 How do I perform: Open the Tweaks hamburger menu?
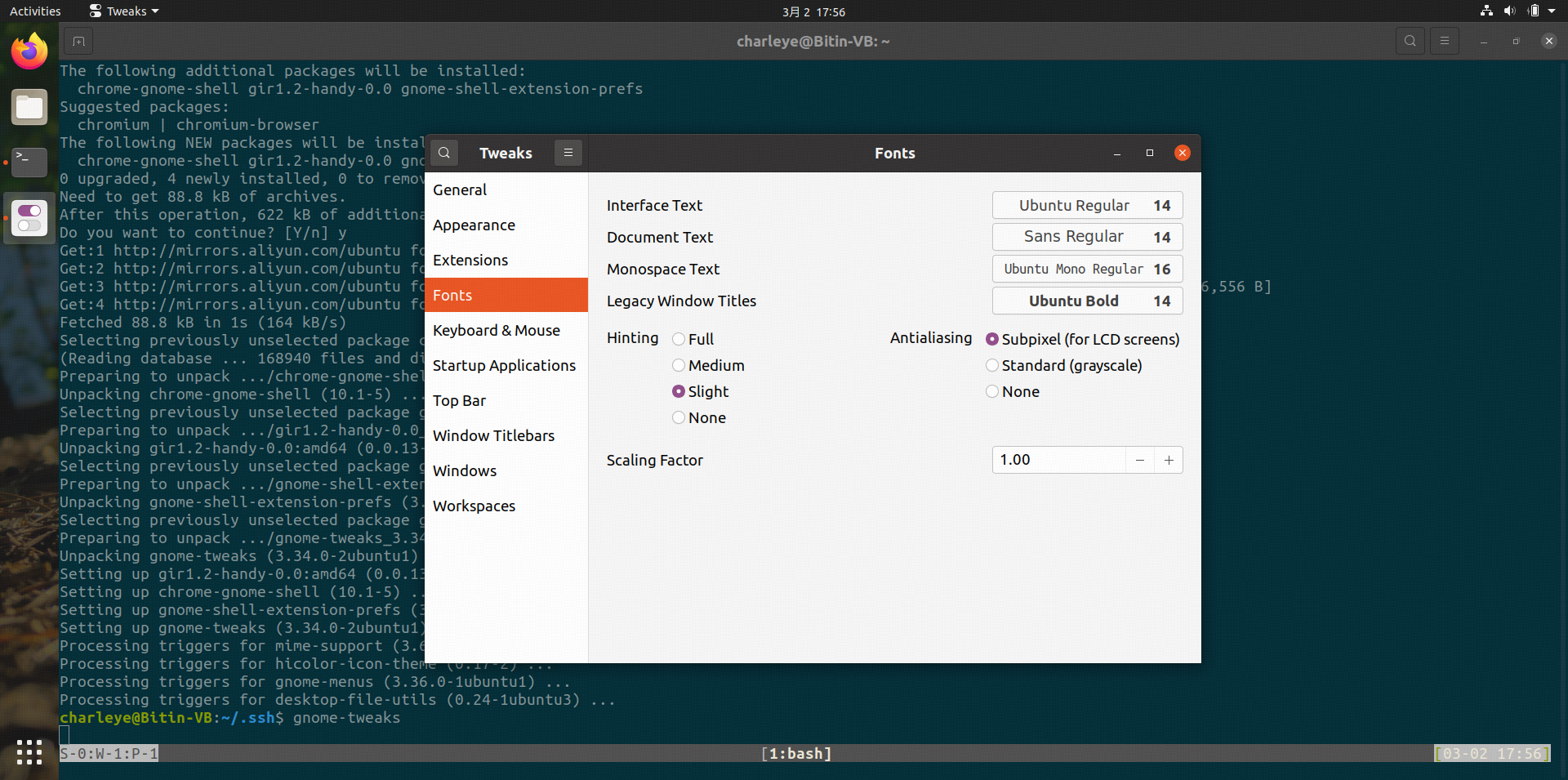click(x=568, y=153)
